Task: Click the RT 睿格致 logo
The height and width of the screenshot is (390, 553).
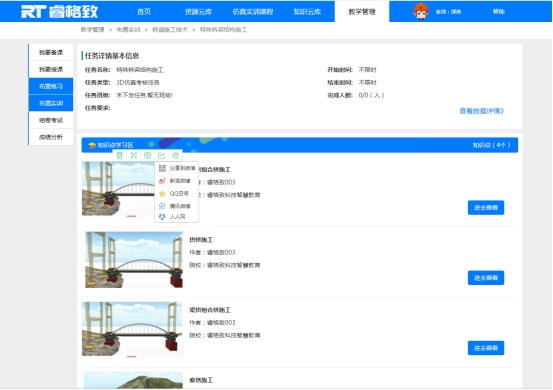Action: [59, 11]
